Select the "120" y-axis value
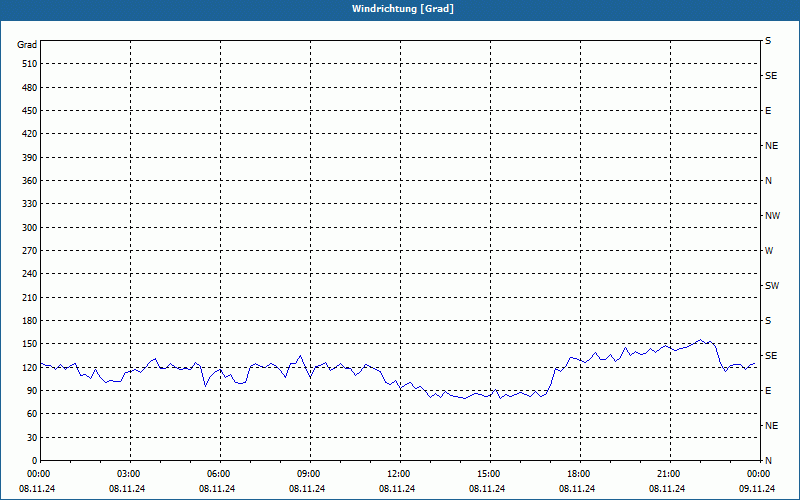 30,367
